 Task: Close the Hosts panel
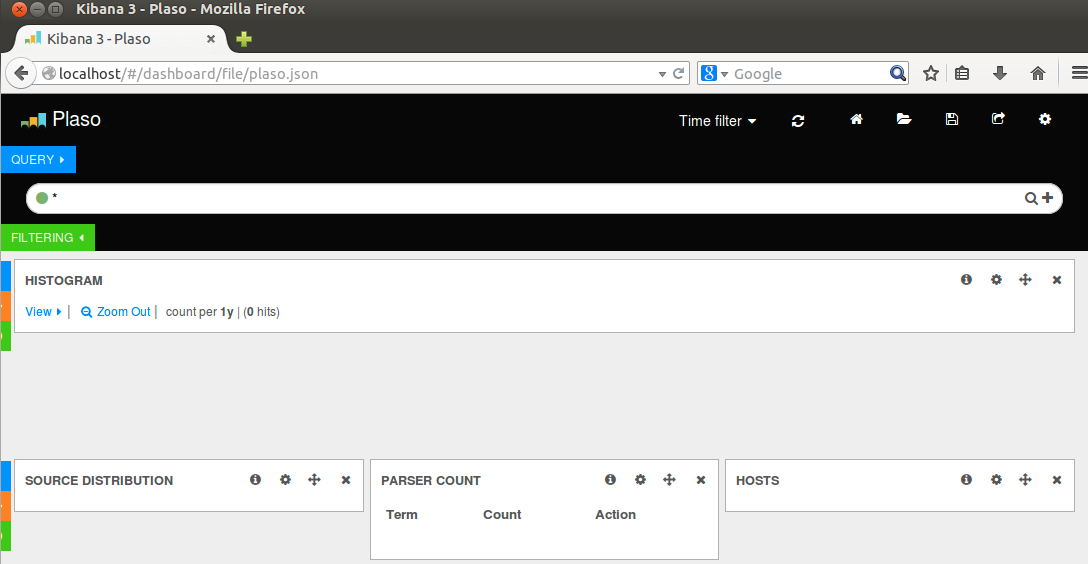click(1057, 480)
